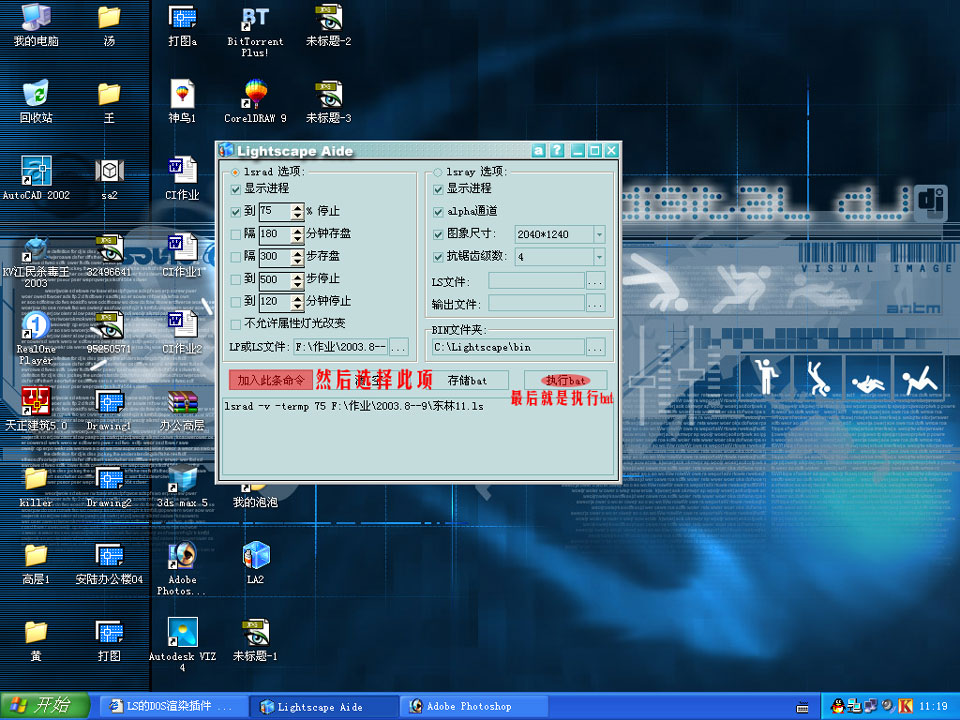960x720 pixels.
Task: Select the CorelDRAW 9 balloon shortcut
Action: 255,101
